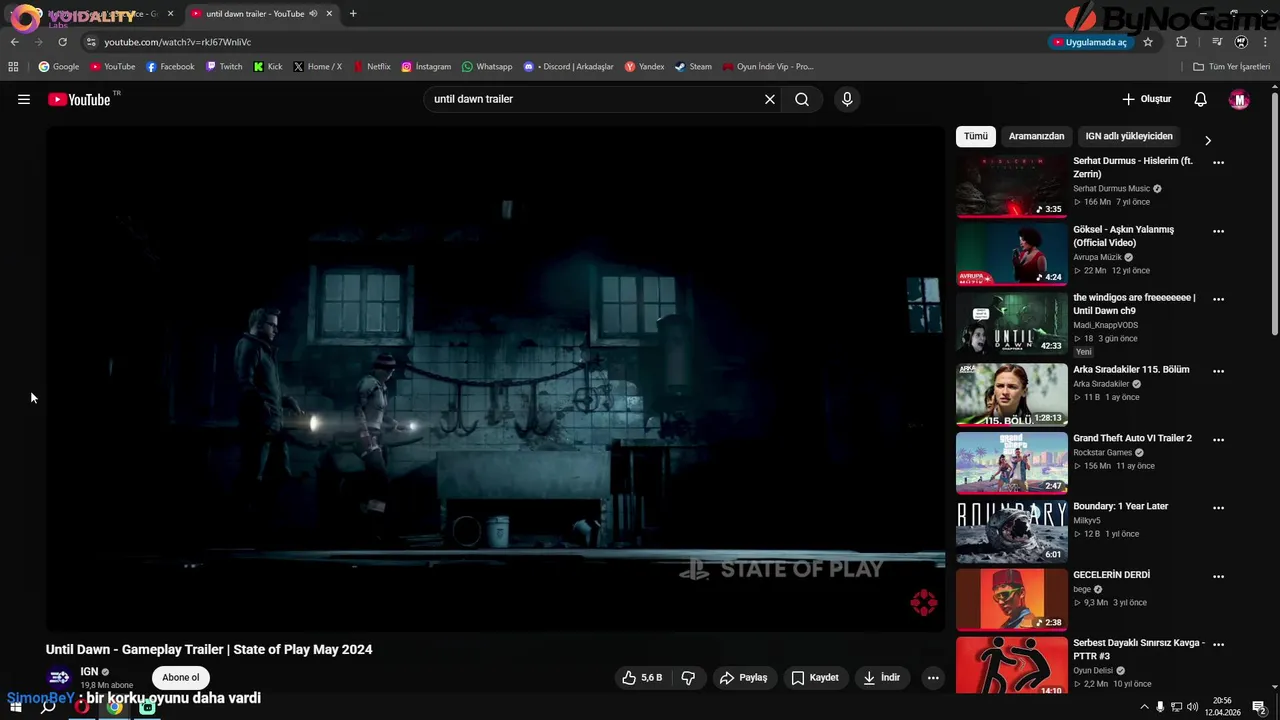Open Tüm Yer İşaretleri bookmarks folder

point(1232,67)
